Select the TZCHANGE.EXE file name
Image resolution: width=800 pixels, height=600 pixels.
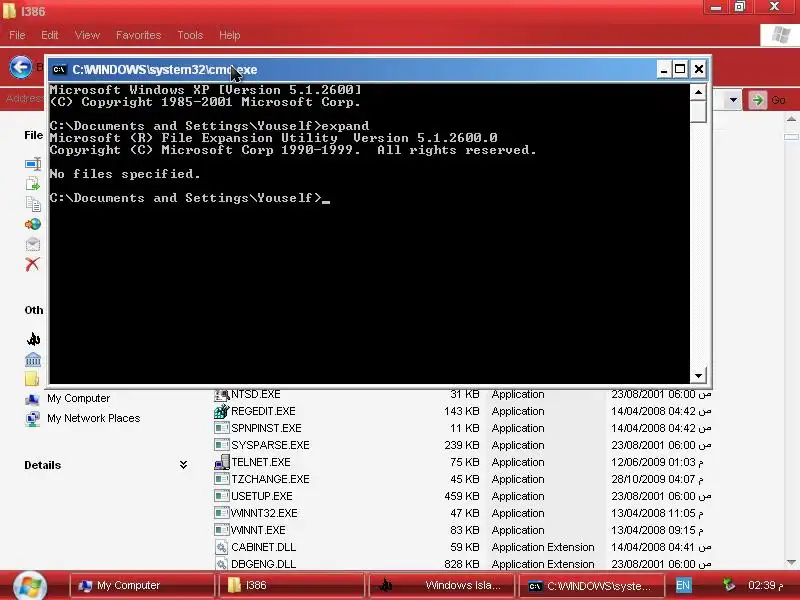point(270,480)
